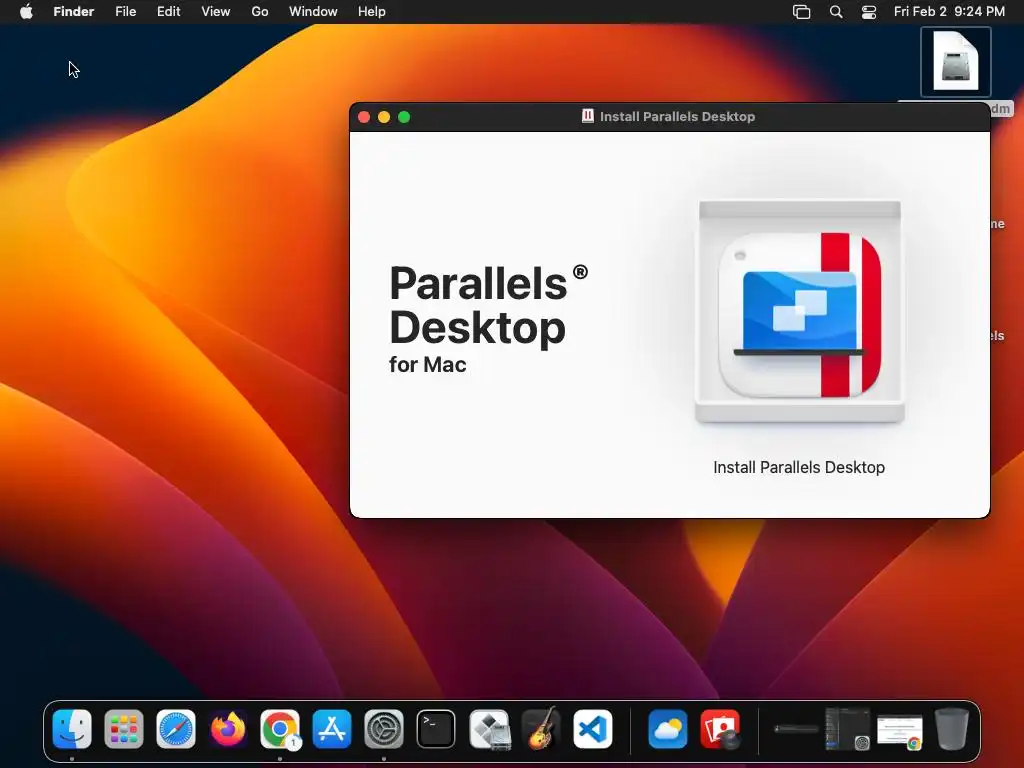Image resolution: width=1024 pixels, height=768 pixels.
Task: Click the date and time in menu bar
Action: (949, 12)
